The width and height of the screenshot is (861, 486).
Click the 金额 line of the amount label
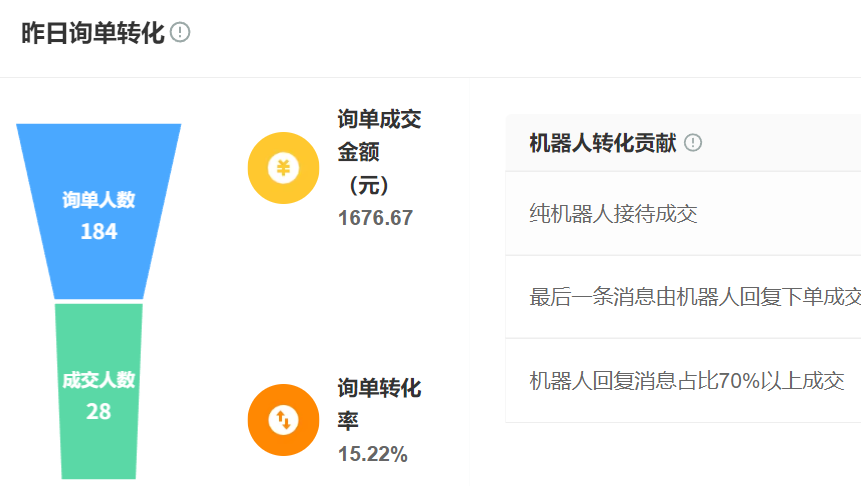tap(359, 153)
